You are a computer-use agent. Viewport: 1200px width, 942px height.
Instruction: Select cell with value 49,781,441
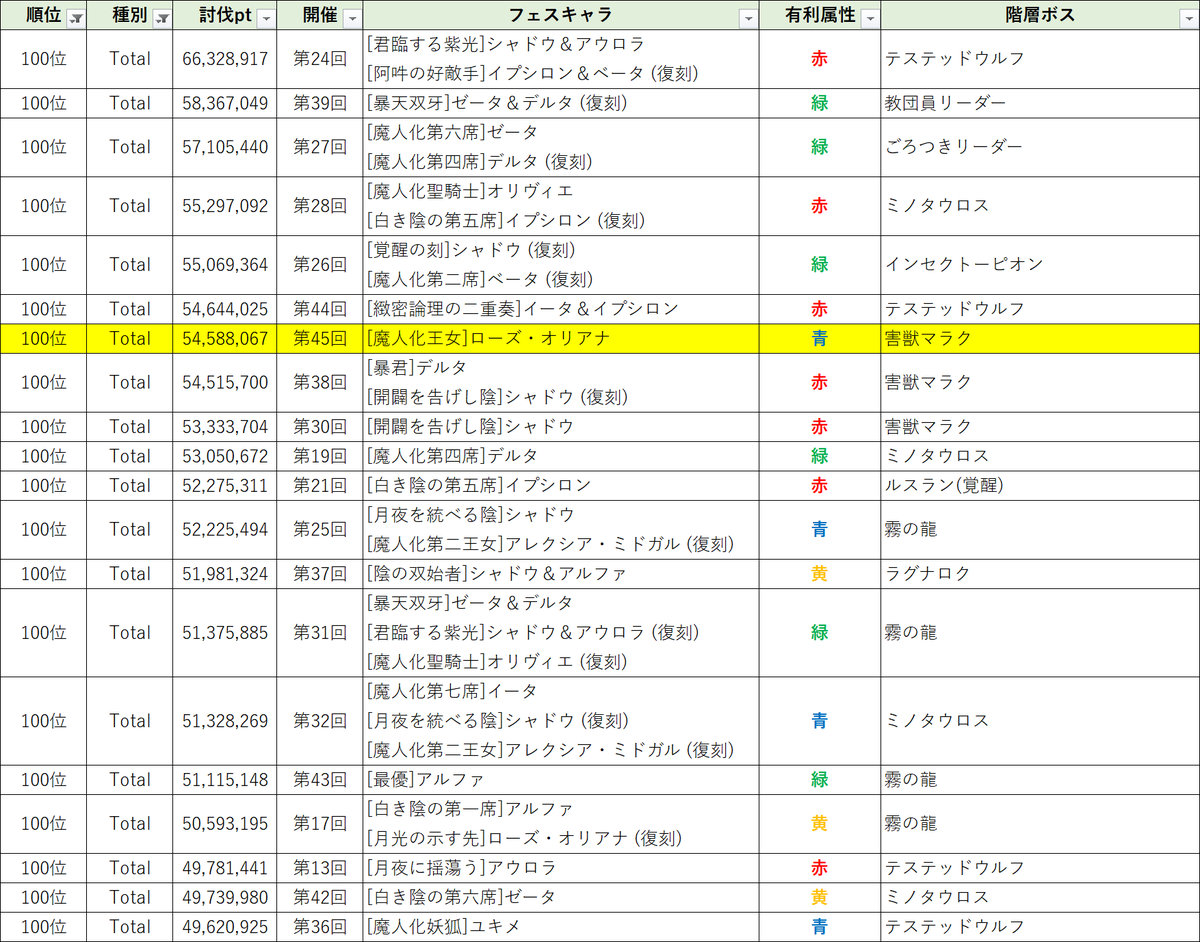pos(225,867)
